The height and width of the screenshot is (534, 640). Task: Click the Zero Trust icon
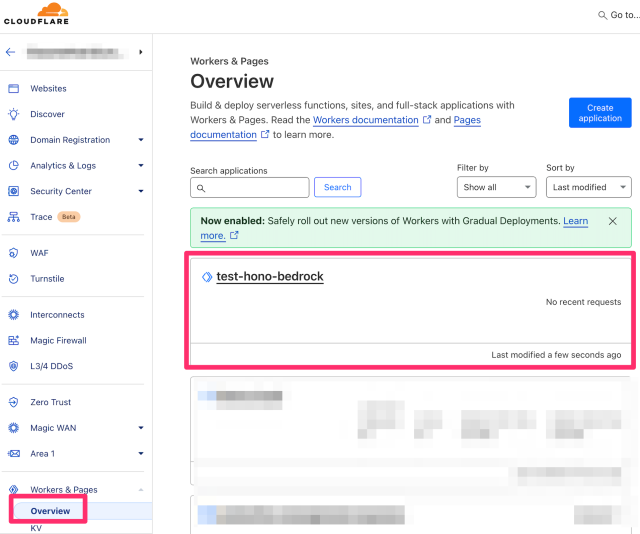tap(13, 402)
